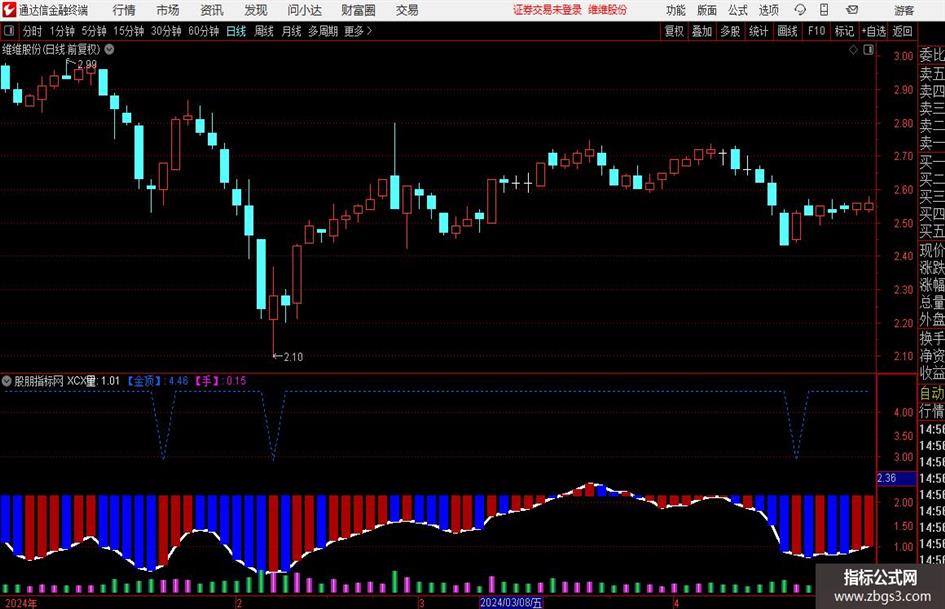Click the 画线 drawing toolbar button
The height and width of the screenshot is (609, 945).
coord(787,31)
